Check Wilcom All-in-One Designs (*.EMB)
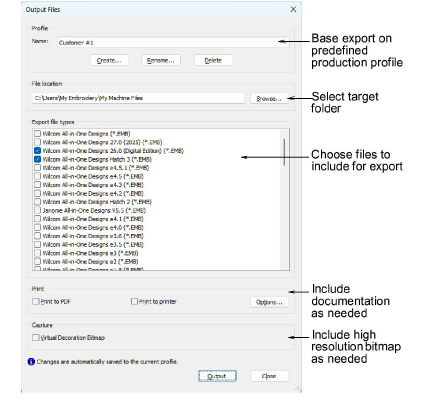This screenshot has height=406, width=423. [x=37, y=134]
